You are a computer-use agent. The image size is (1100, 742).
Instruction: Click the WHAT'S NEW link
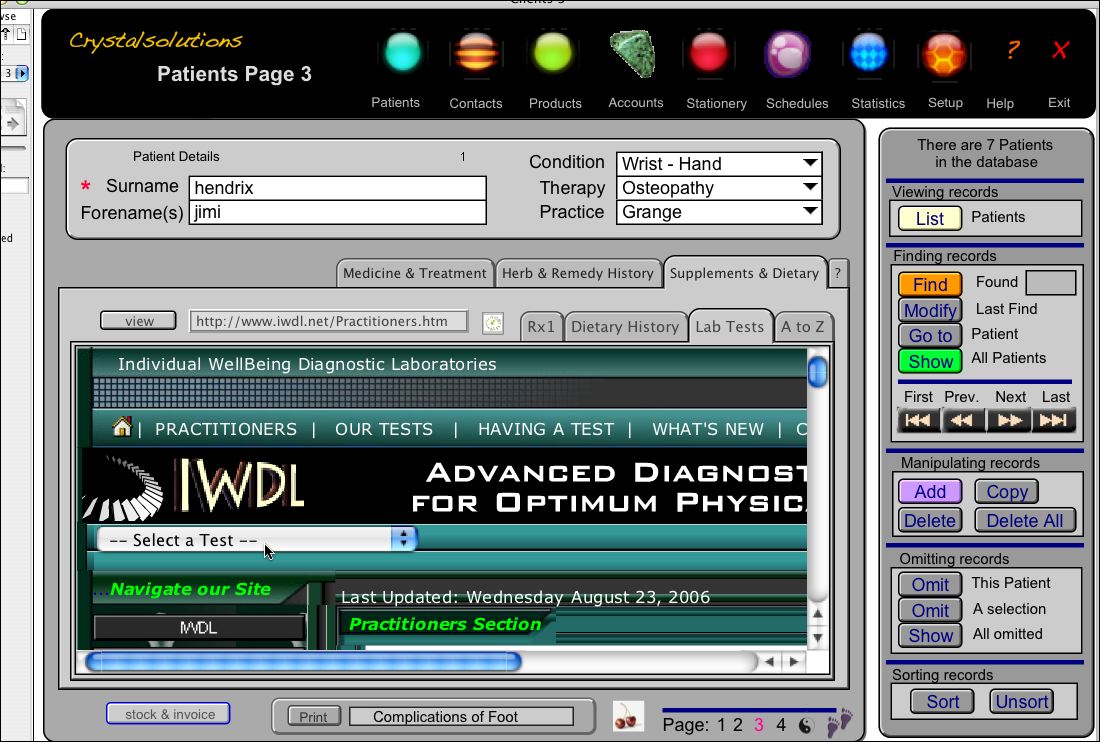point(708,429)
